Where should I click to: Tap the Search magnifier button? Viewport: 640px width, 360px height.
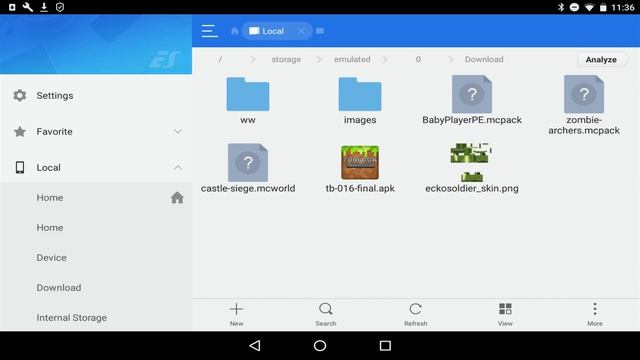(x=326, y=313)
